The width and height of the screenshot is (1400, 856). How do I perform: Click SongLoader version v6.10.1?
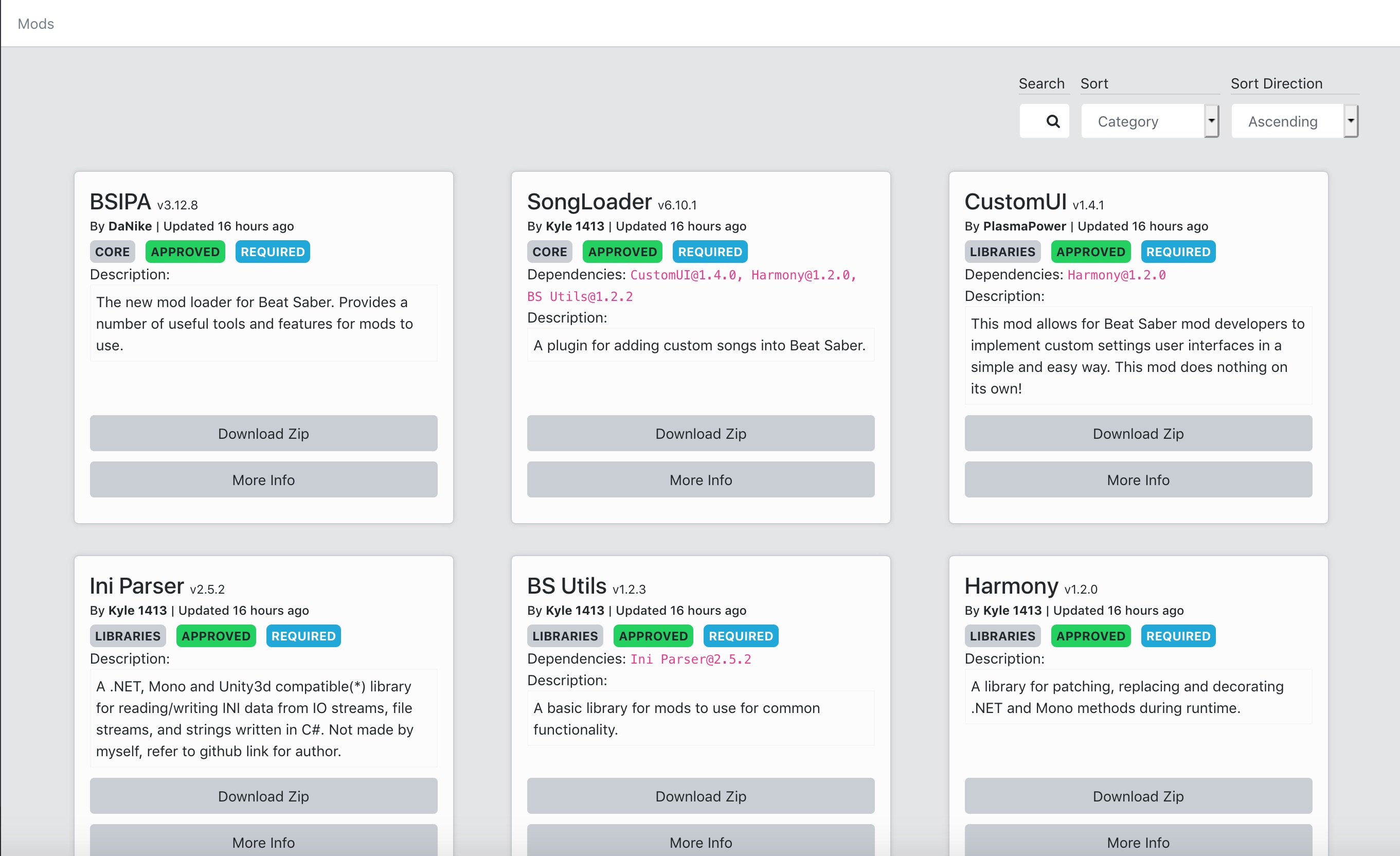[677, 205]
